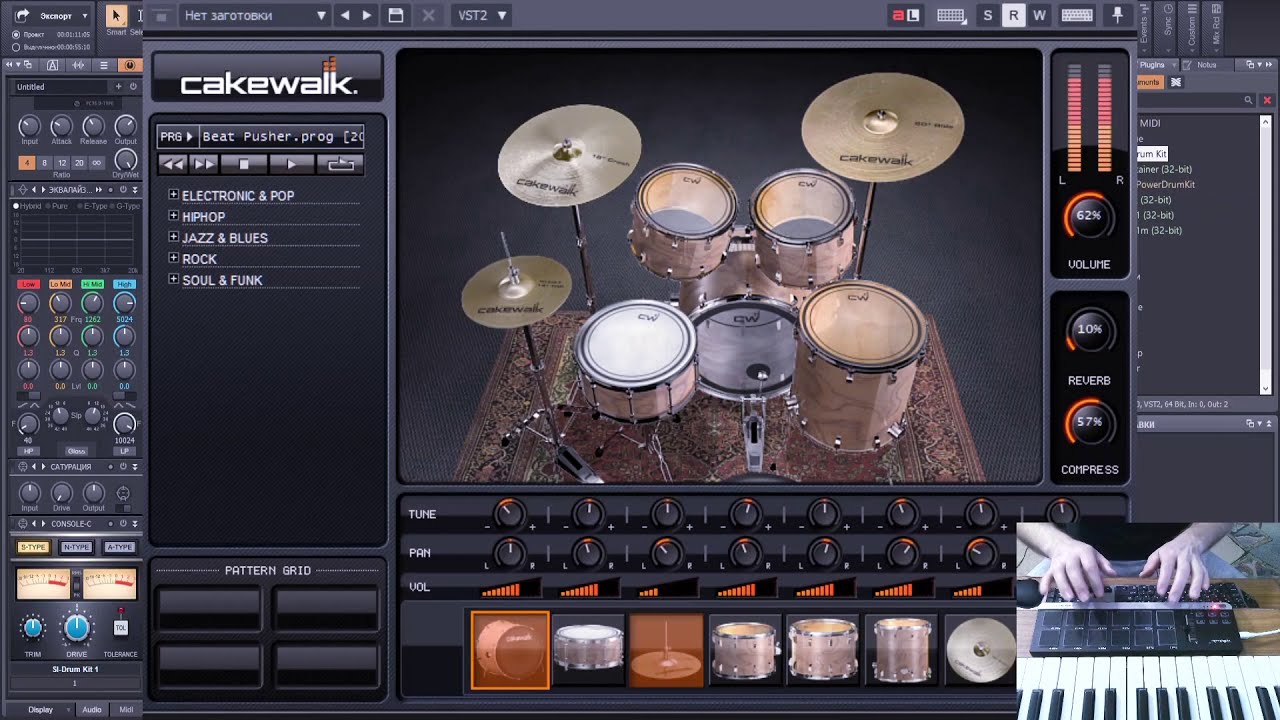Play the Beat Pusher pattern
The image size is (1280, 720).
(x=292, y=164)
